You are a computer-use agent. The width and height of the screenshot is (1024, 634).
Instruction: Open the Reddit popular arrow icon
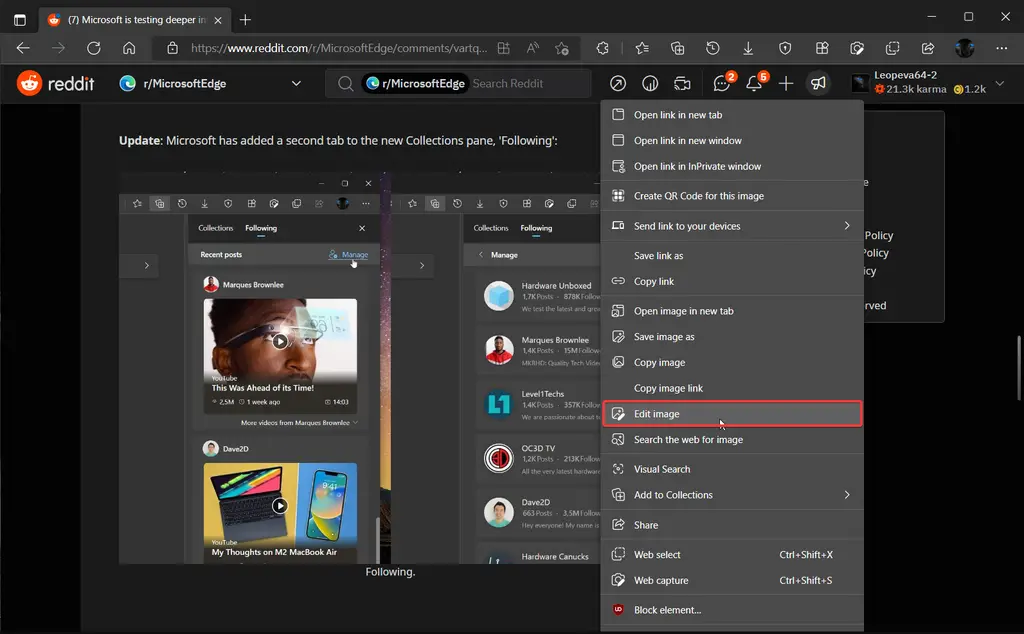[x=618, y=84]
